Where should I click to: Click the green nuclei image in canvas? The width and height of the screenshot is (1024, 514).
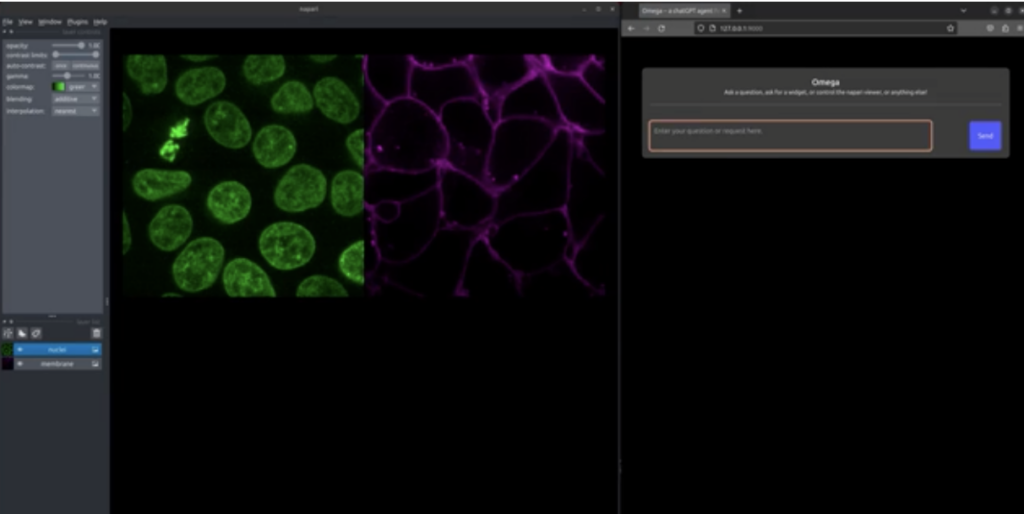[243, 176]
